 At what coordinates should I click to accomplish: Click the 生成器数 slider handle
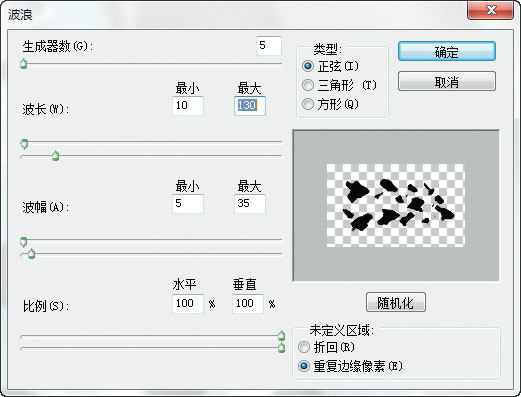tap(23, 63)
